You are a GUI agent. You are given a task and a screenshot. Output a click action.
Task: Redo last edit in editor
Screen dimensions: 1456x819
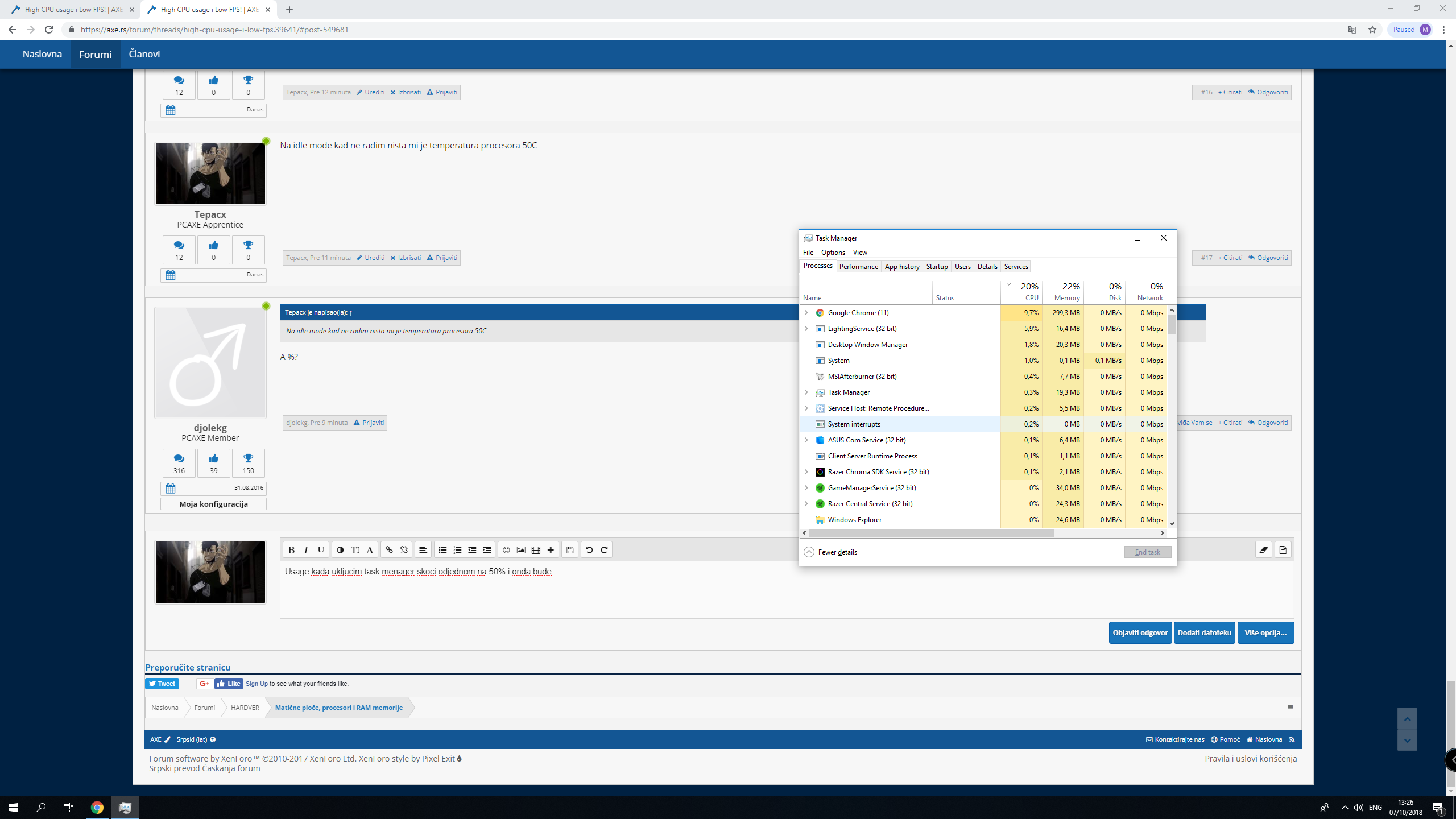(x=604, y=550)
